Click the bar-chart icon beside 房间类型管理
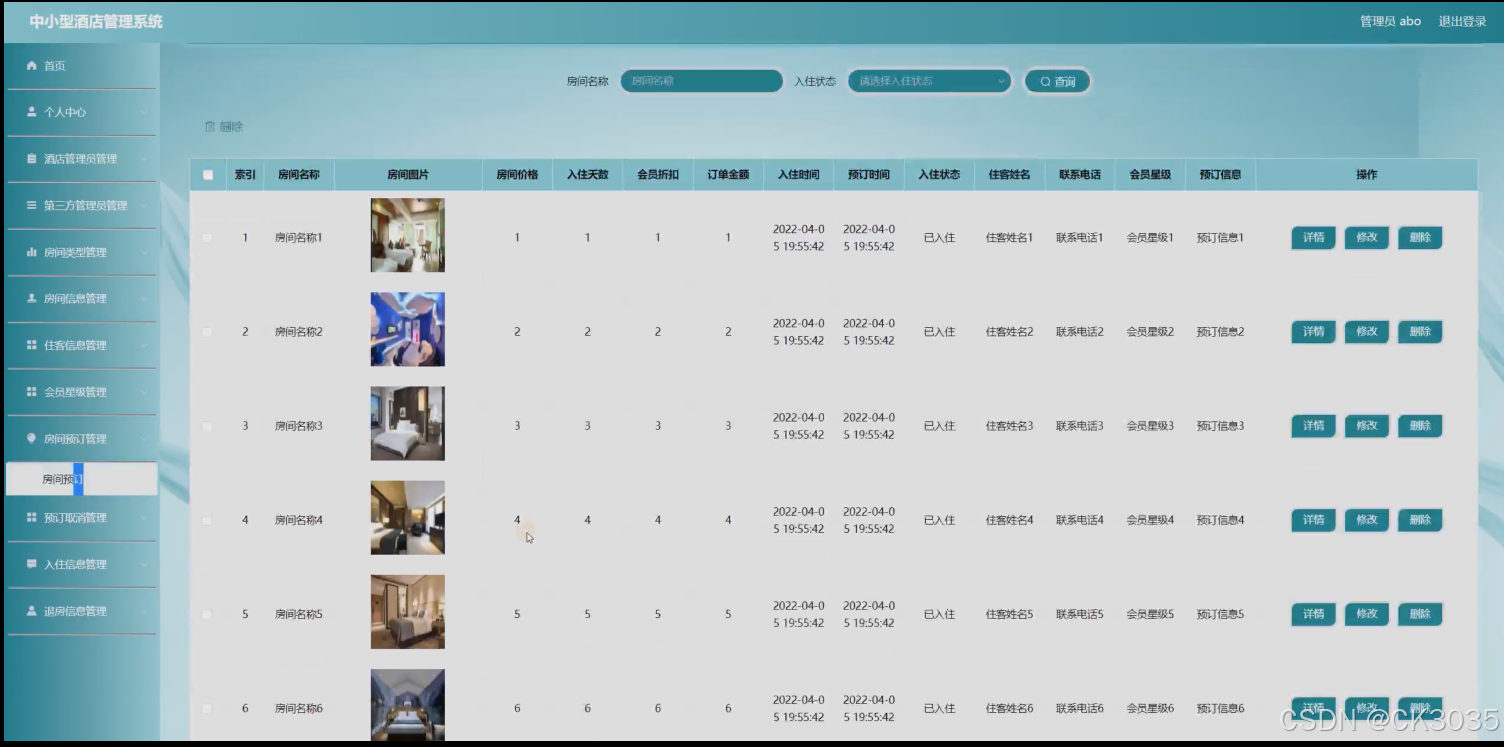The image size is (1504, 747). coord(32,252)
